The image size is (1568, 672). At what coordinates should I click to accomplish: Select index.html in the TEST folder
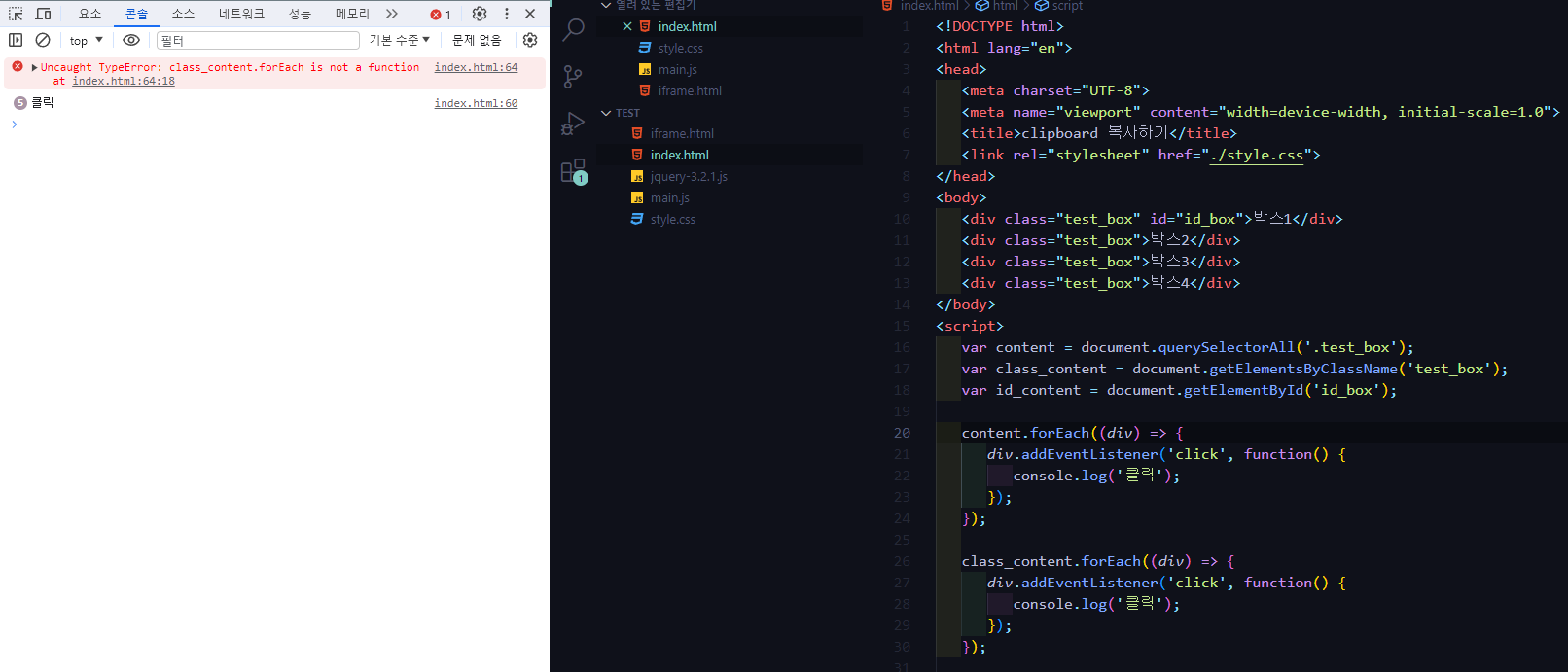click(680, 155)
